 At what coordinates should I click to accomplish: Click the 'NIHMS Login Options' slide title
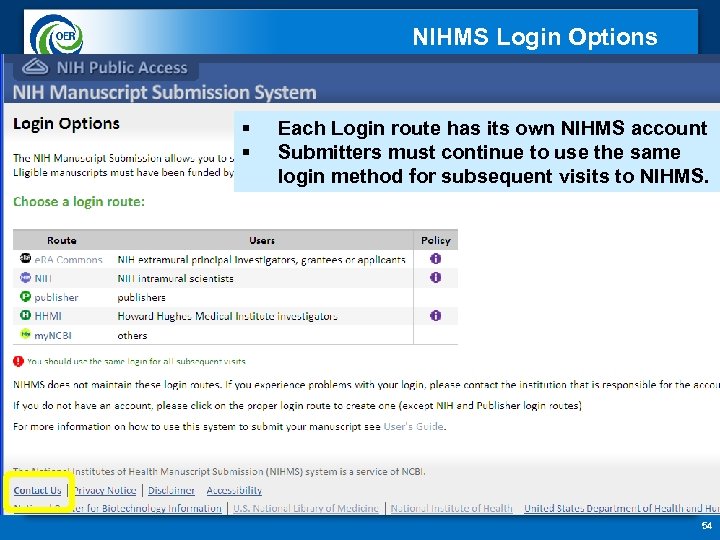pyautogui.click(x=535, y=37)
